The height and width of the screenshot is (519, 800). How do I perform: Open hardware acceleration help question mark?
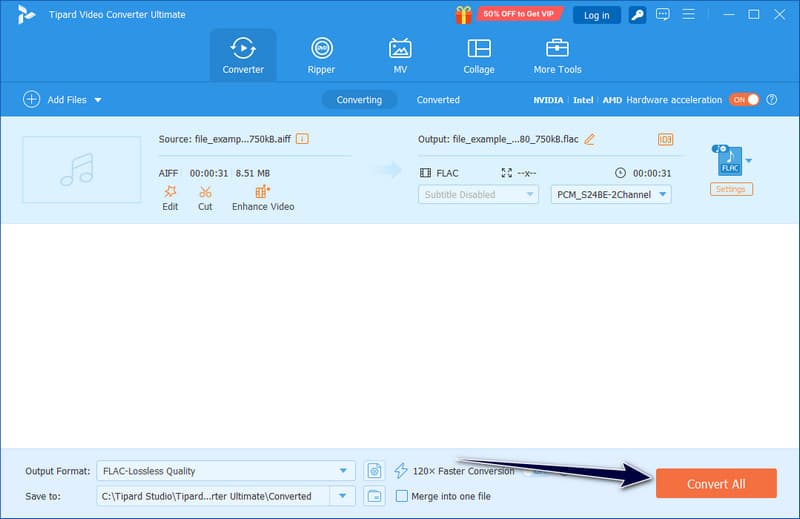coord(772,100)
